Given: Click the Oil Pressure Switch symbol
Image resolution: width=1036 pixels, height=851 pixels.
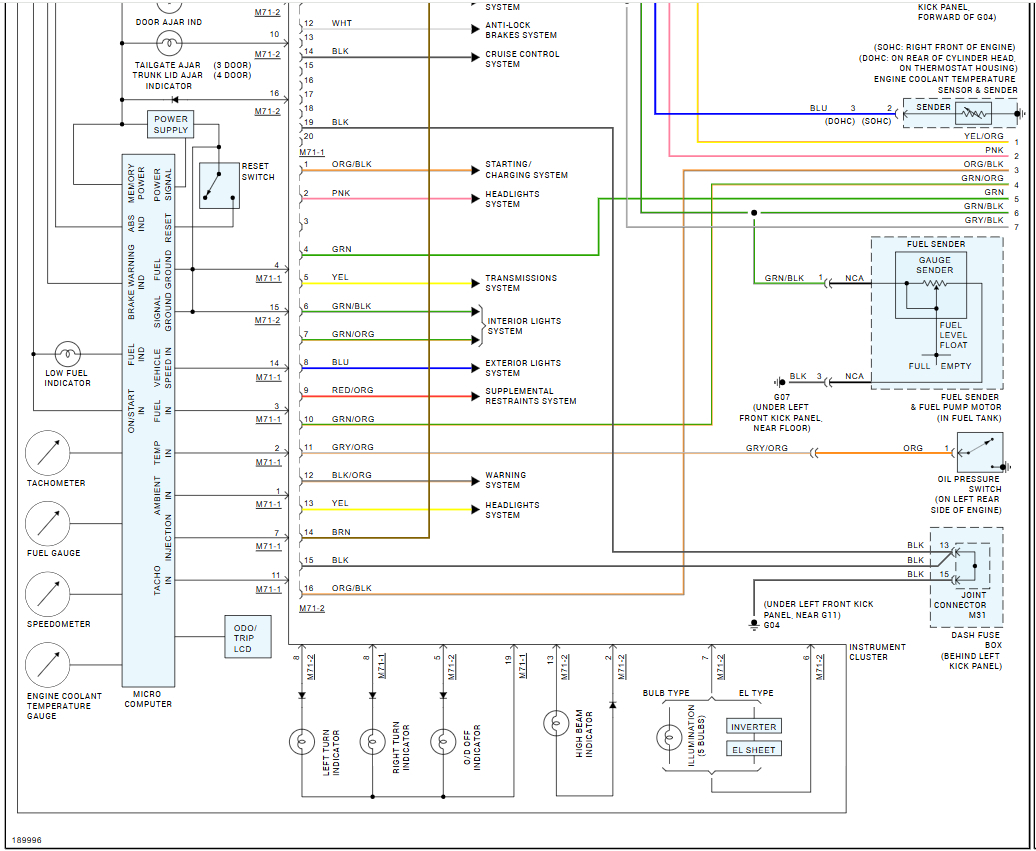Looking at the screenshot, I should point(980,453).
